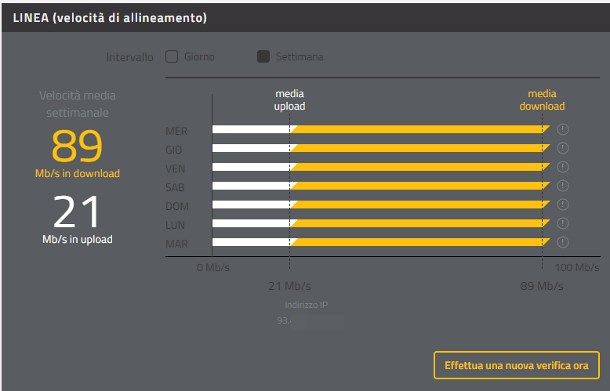Image resolution: width=610 pixels, height=391 pixels.
Task: Click the Indirizzo IP field
Action: point(310,321)
